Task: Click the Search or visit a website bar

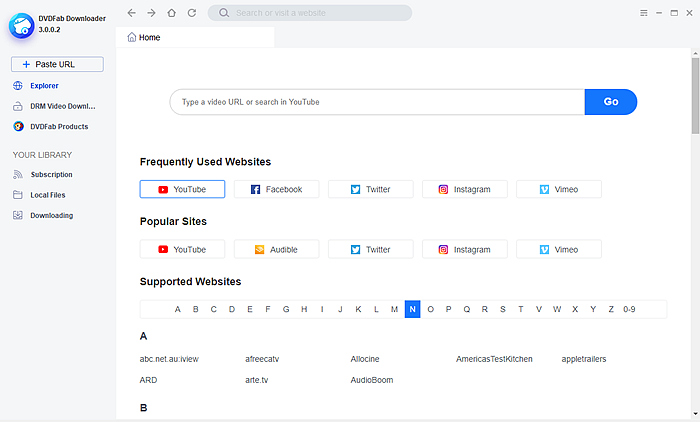Action: [x=310, y=13]
